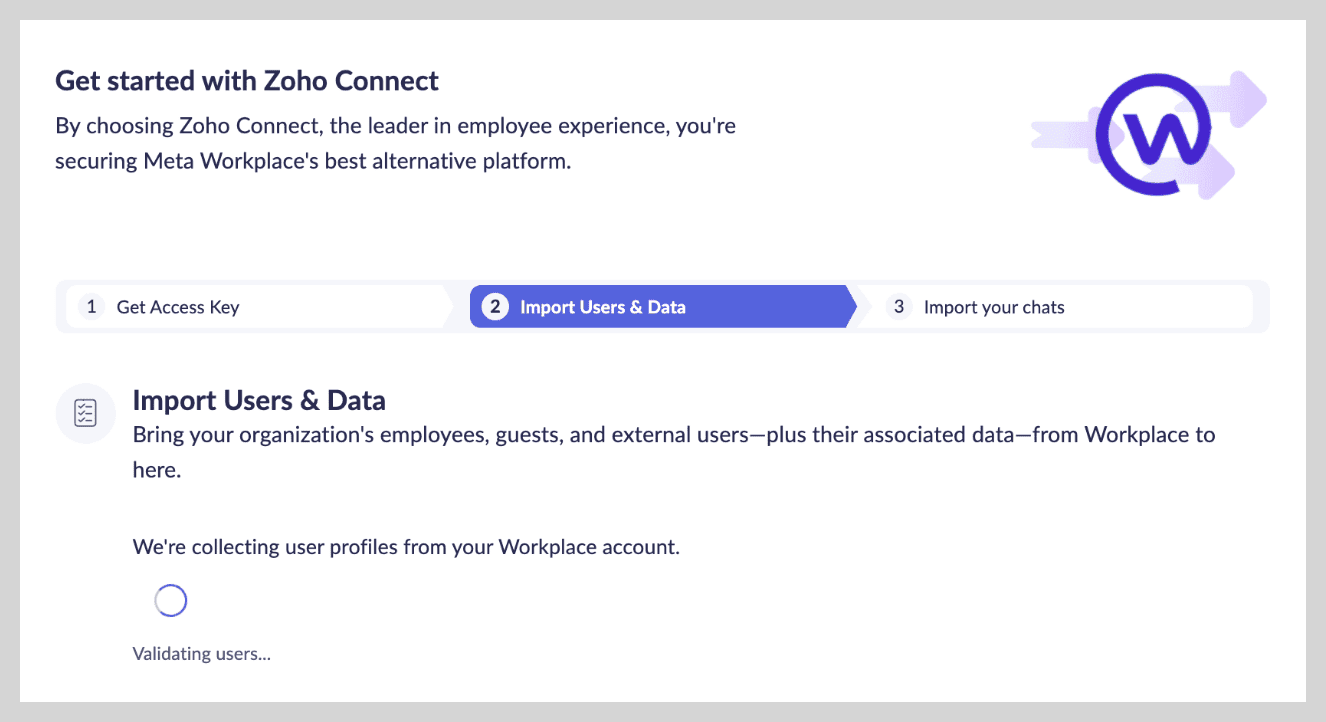The width and height of the screenshot is (1326, 722).
Task: Go to the Get Access Key step
Action: 178,307
